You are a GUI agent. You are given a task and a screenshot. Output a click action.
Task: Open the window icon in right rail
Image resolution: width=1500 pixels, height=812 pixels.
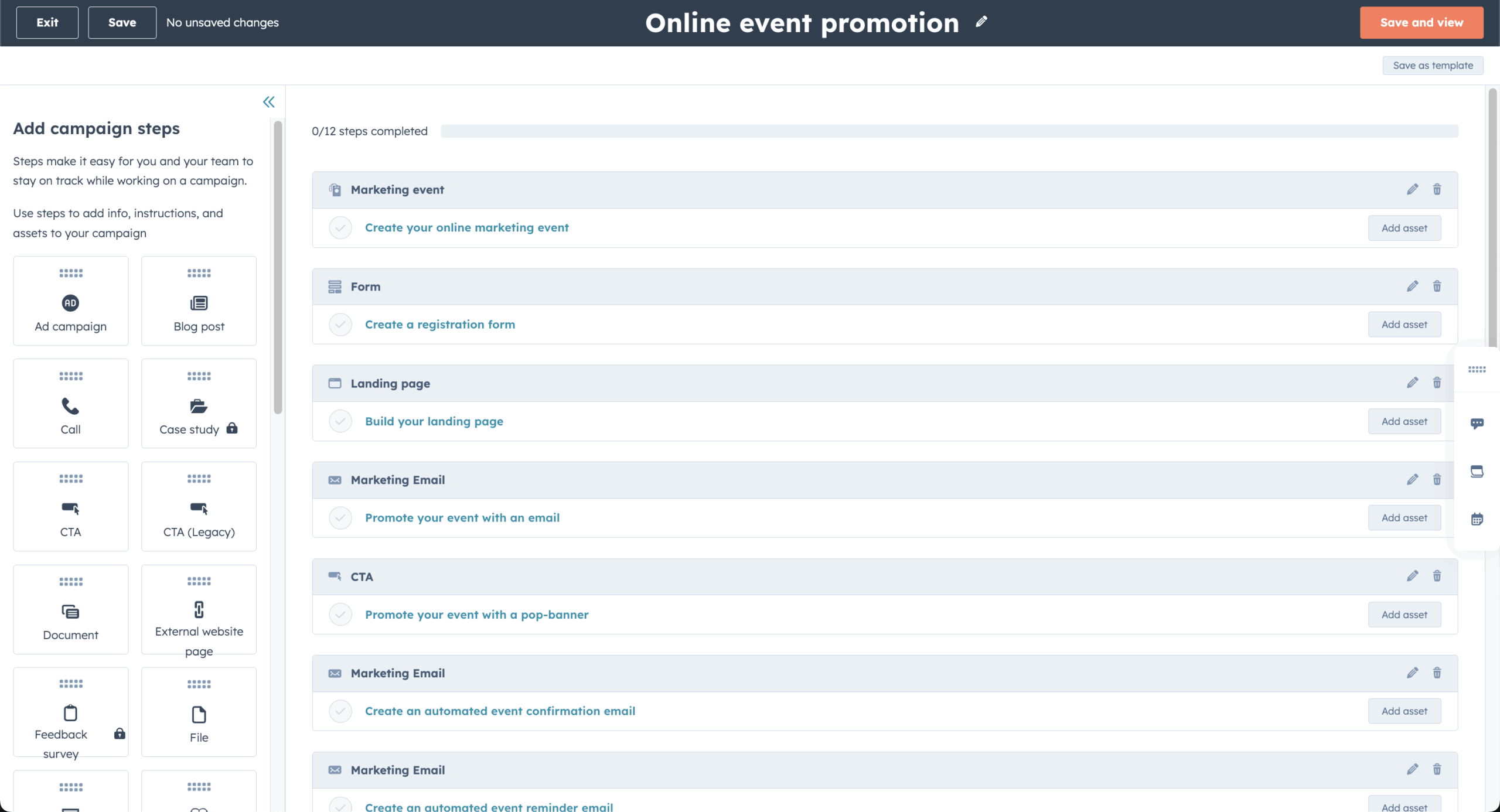click(x=1477, y=471)
